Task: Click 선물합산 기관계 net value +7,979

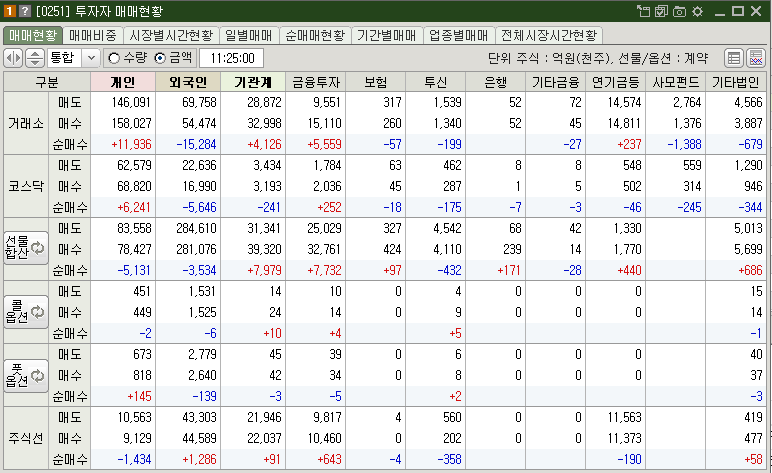Action: coord(264,270)
